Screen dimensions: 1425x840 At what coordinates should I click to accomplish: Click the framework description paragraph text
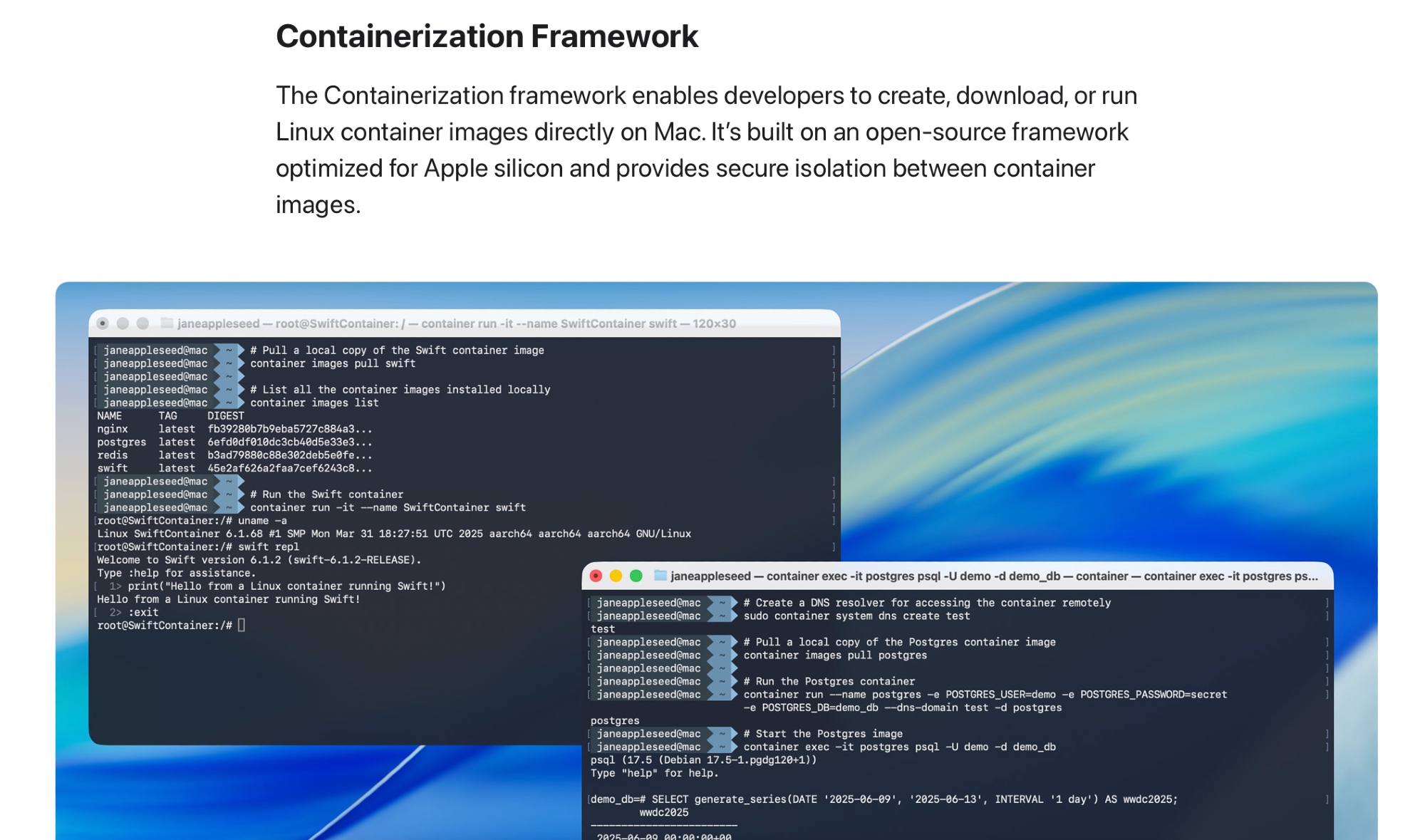pyautogui.click(x=705, y=150)
